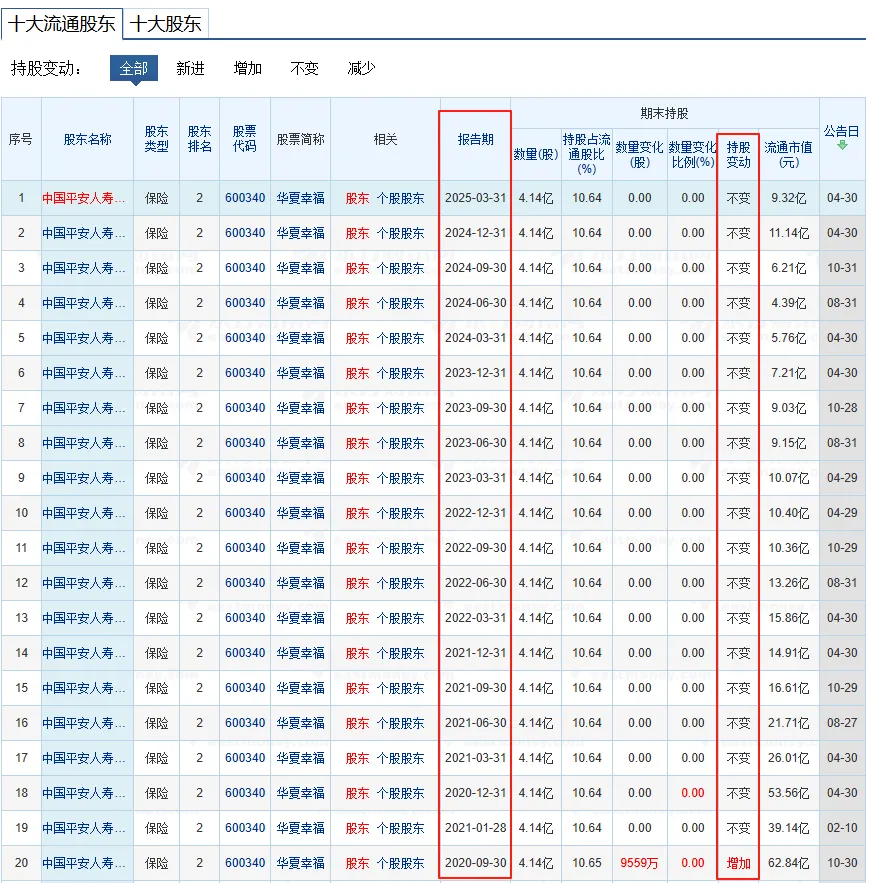Click the 股票代码 column header
The image size is (871, 883).
[245, 139]
